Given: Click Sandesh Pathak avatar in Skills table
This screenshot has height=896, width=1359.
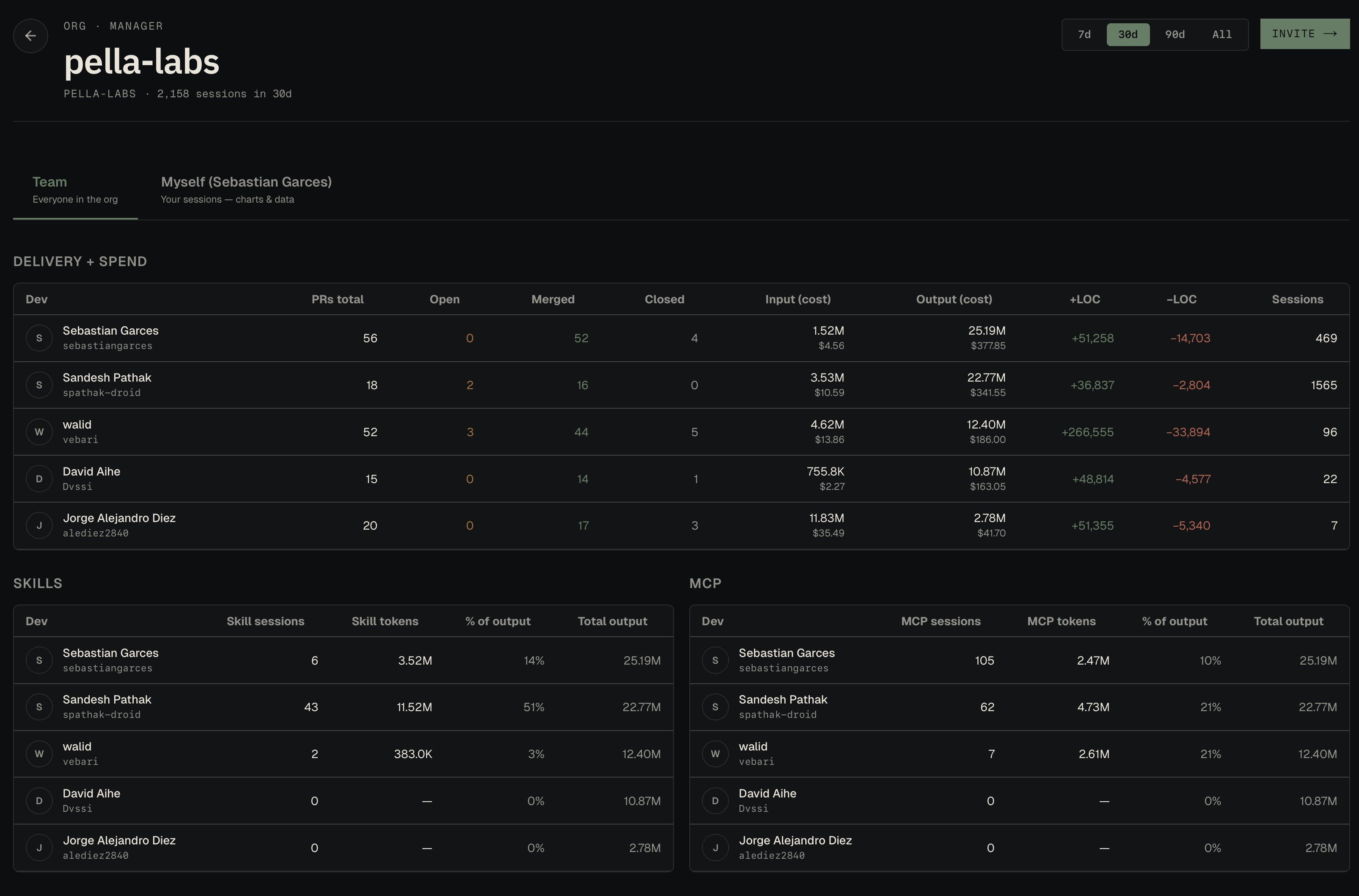Looking at the screenshot, I should (39, 707).
